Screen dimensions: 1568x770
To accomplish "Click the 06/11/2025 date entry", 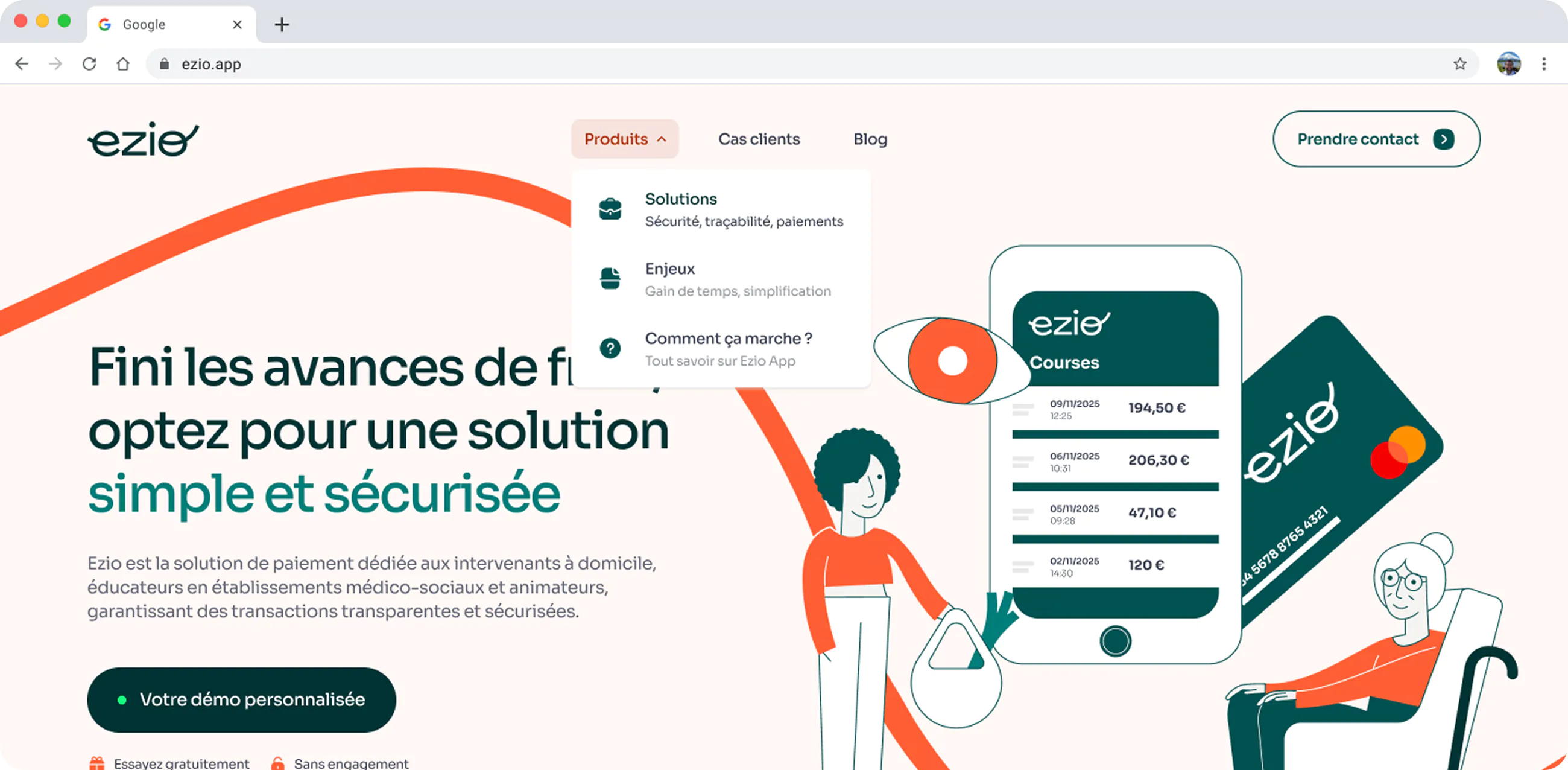I will (1074, 456).
